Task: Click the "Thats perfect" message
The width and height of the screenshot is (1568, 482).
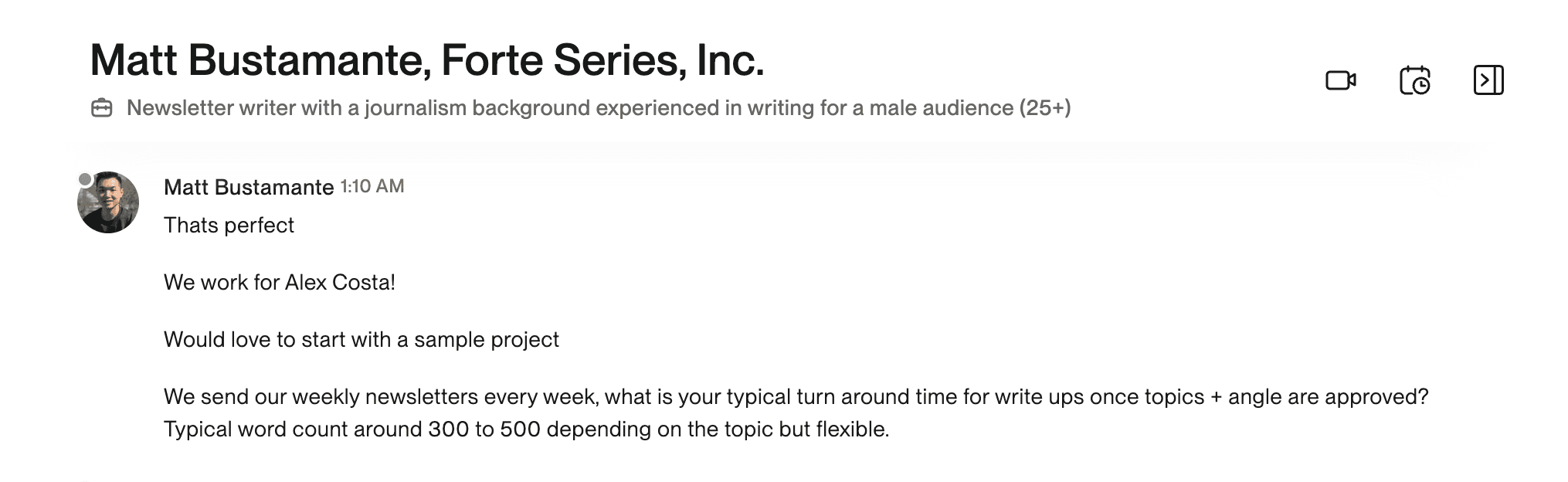Action: point(229,226)
